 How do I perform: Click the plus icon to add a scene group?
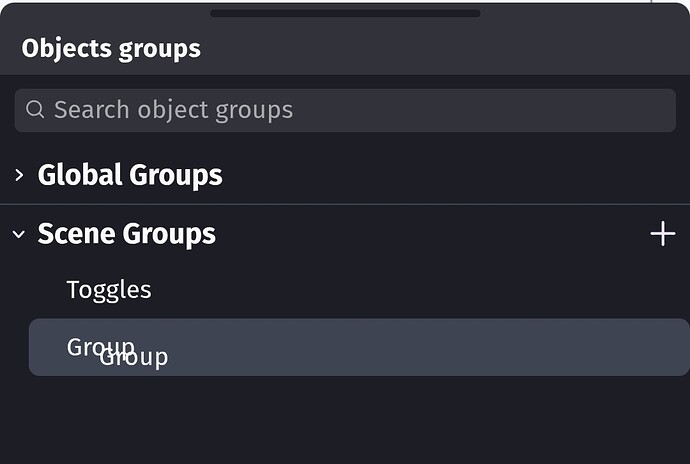pyautogui.click(x=662, y=234)
